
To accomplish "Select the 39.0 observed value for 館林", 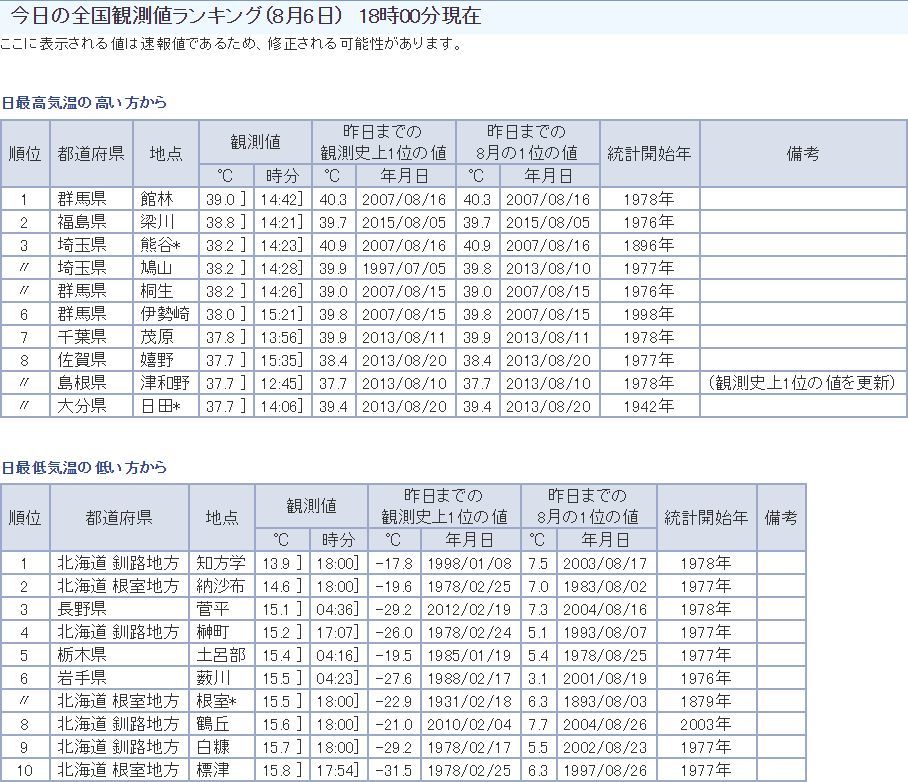I will click(x=220, y=200).
